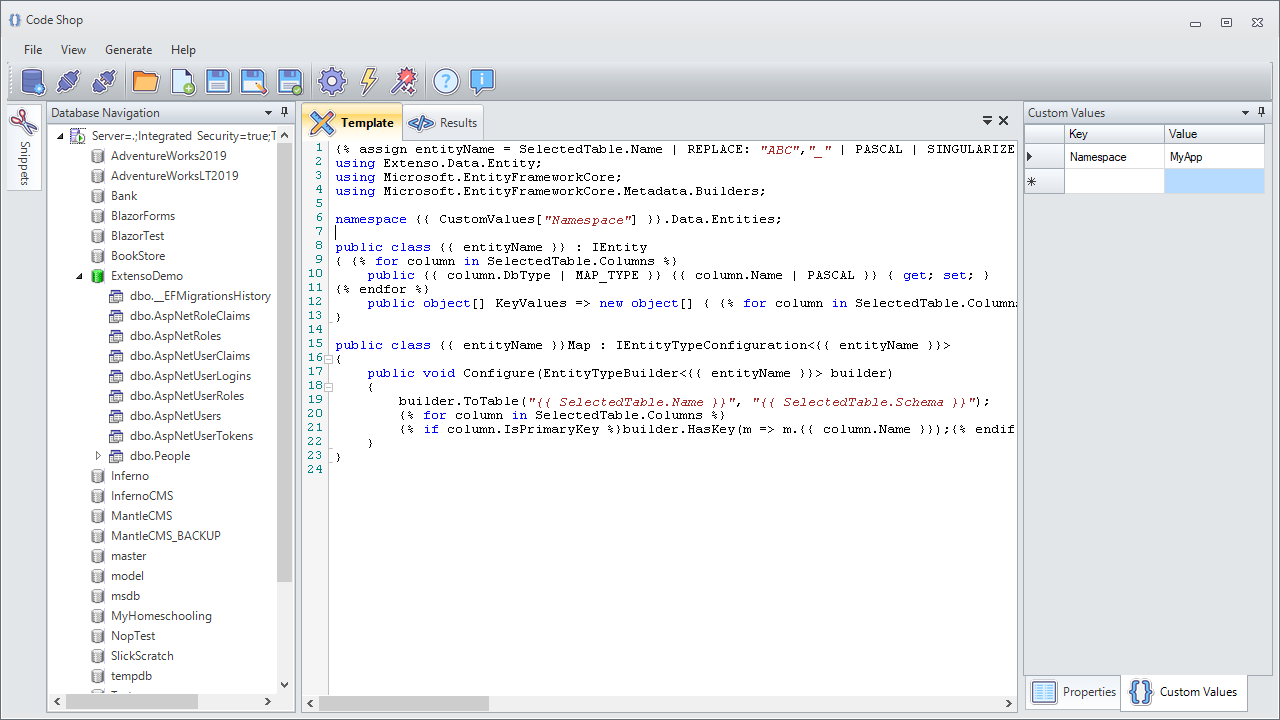
Task: Open the Generate menu
Action: pyautogui.click(x=128, y=50)
